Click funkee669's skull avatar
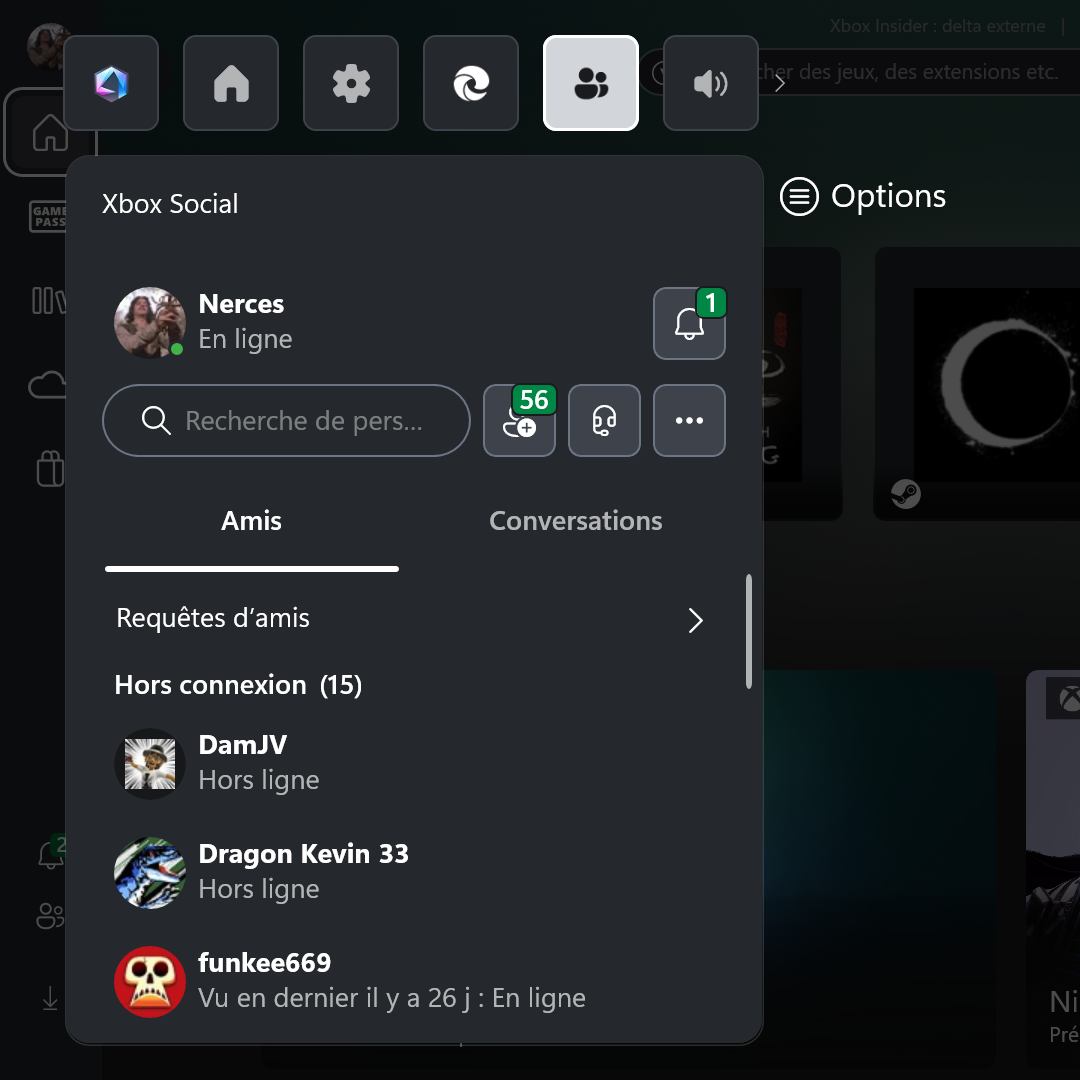This screenshot has height=1080, width=1080. pyautogui.click(x=150, y=981)
